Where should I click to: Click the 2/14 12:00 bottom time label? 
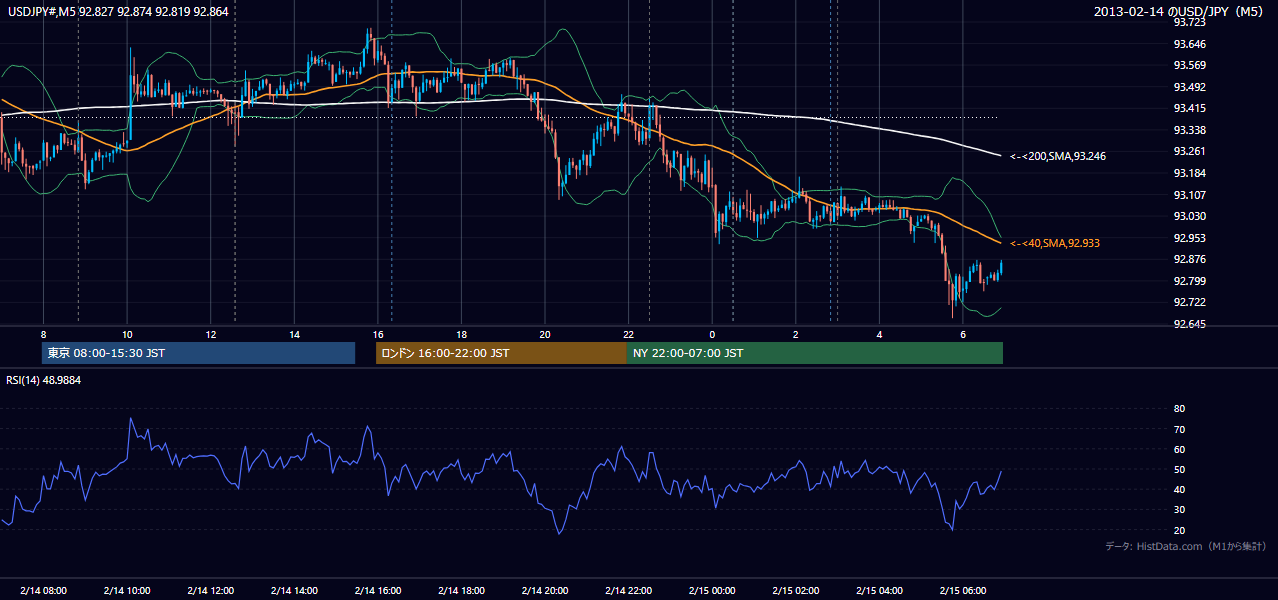(210, 590)
